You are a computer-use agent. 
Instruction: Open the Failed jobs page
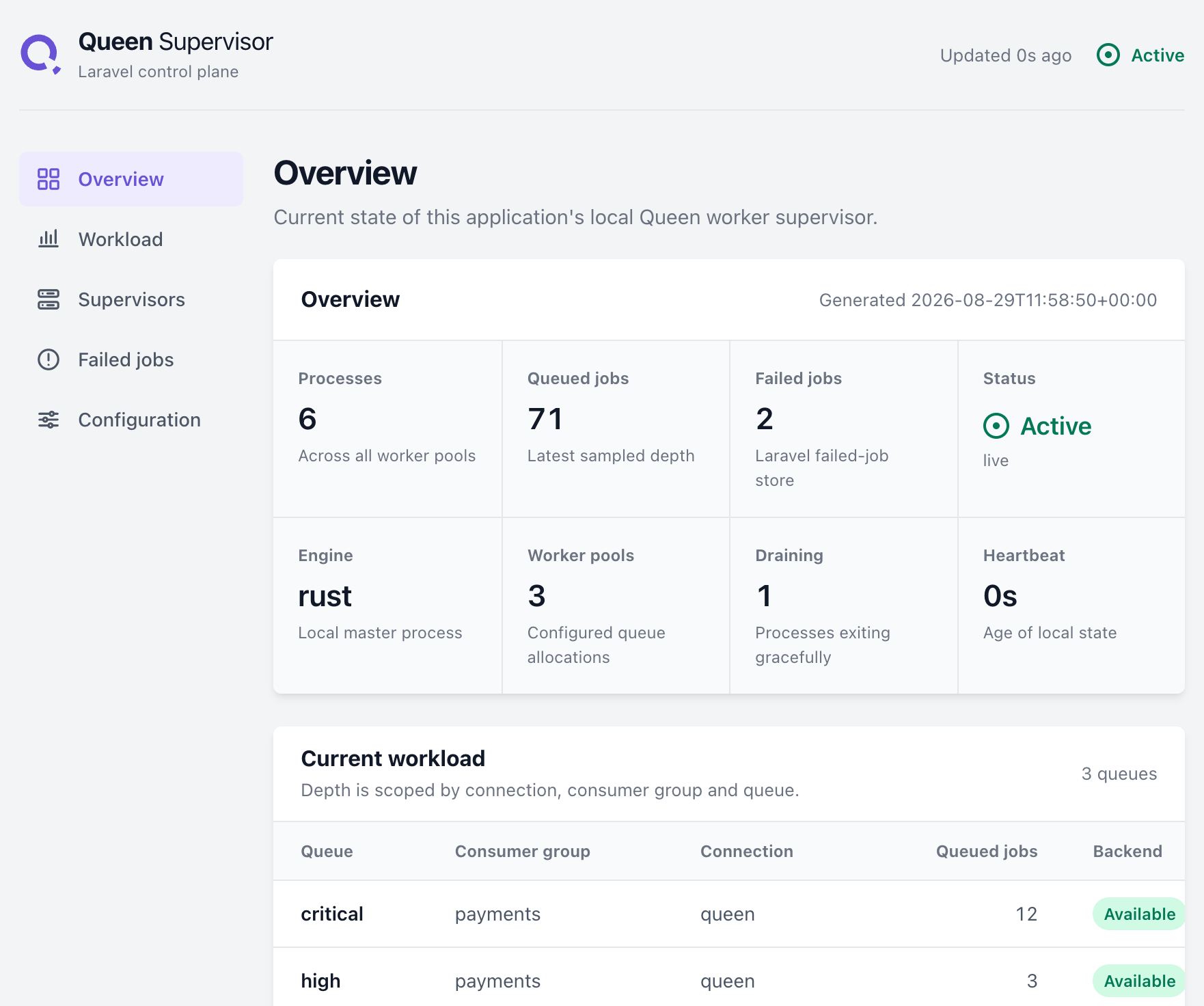[131, 359]
